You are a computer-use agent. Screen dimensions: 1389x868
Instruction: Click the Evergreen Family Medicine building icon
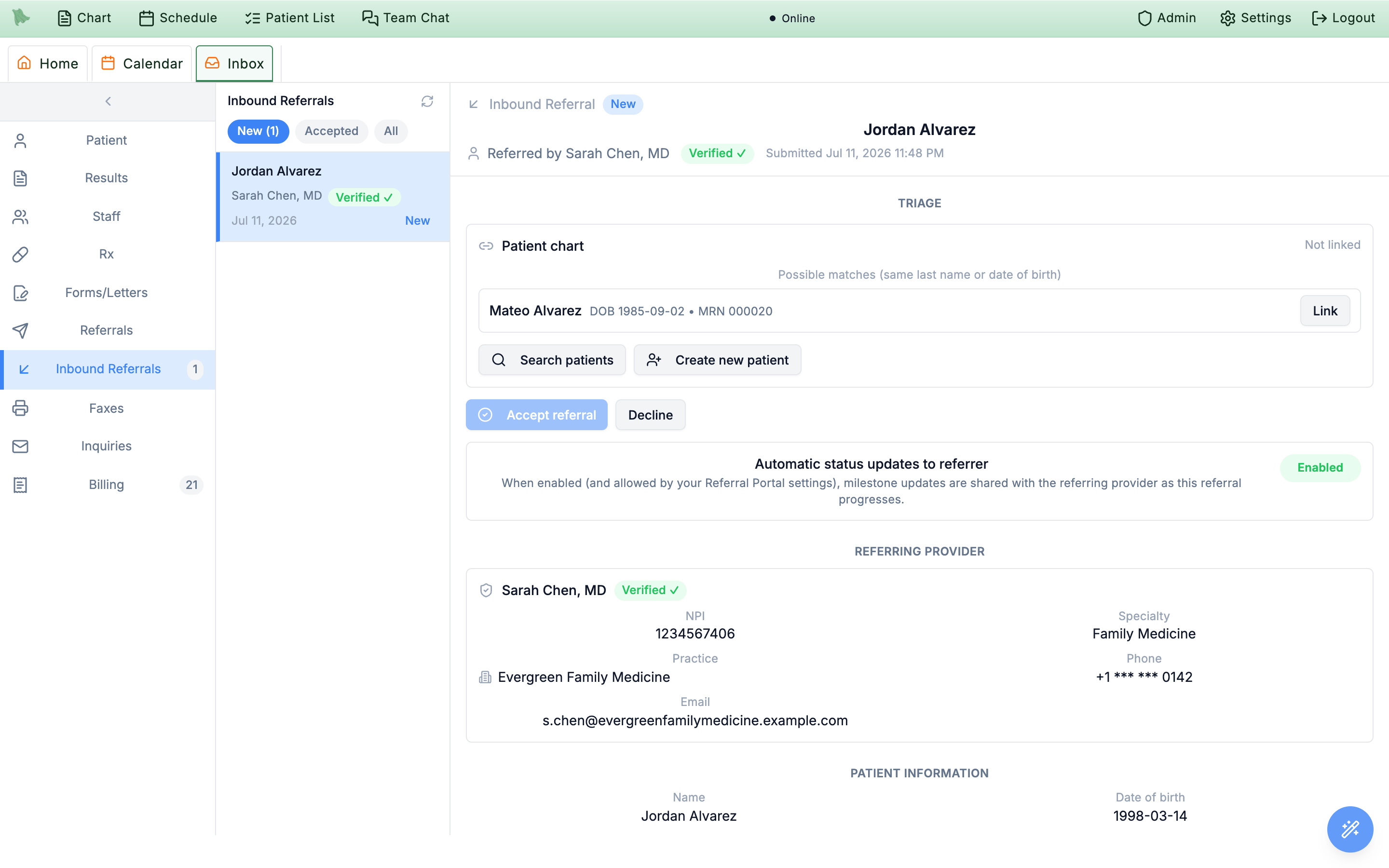pyautogui.click(x=486, y=678)
